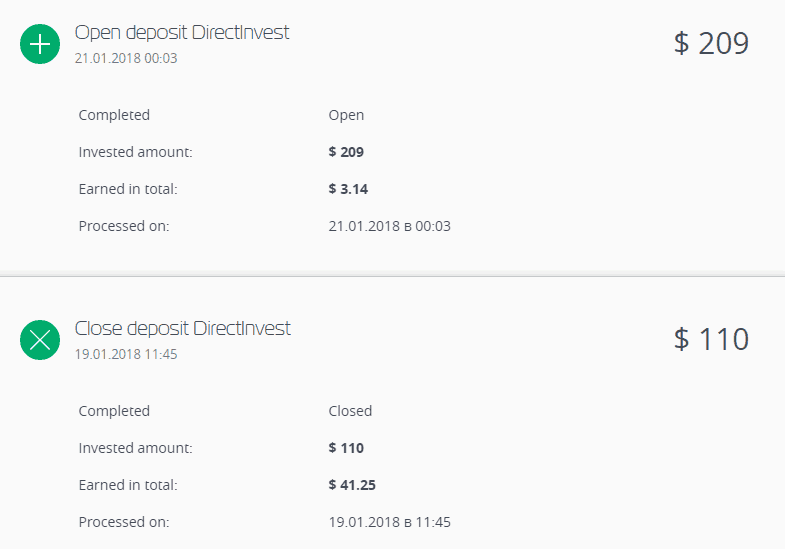785x549 pixels.
Task: Click the 'Processed on' date 21.01.2018 в 00:03
Action: (x=389, y=226)
